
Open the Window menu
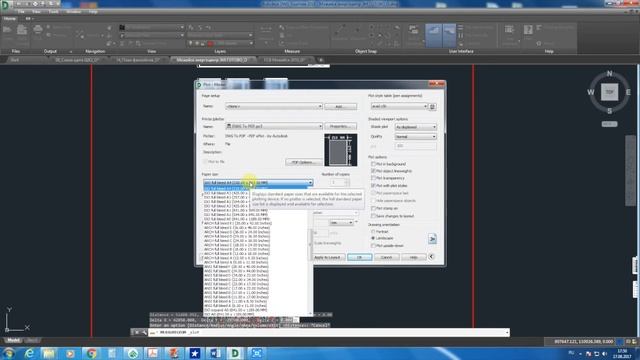(x=74, y=12)
